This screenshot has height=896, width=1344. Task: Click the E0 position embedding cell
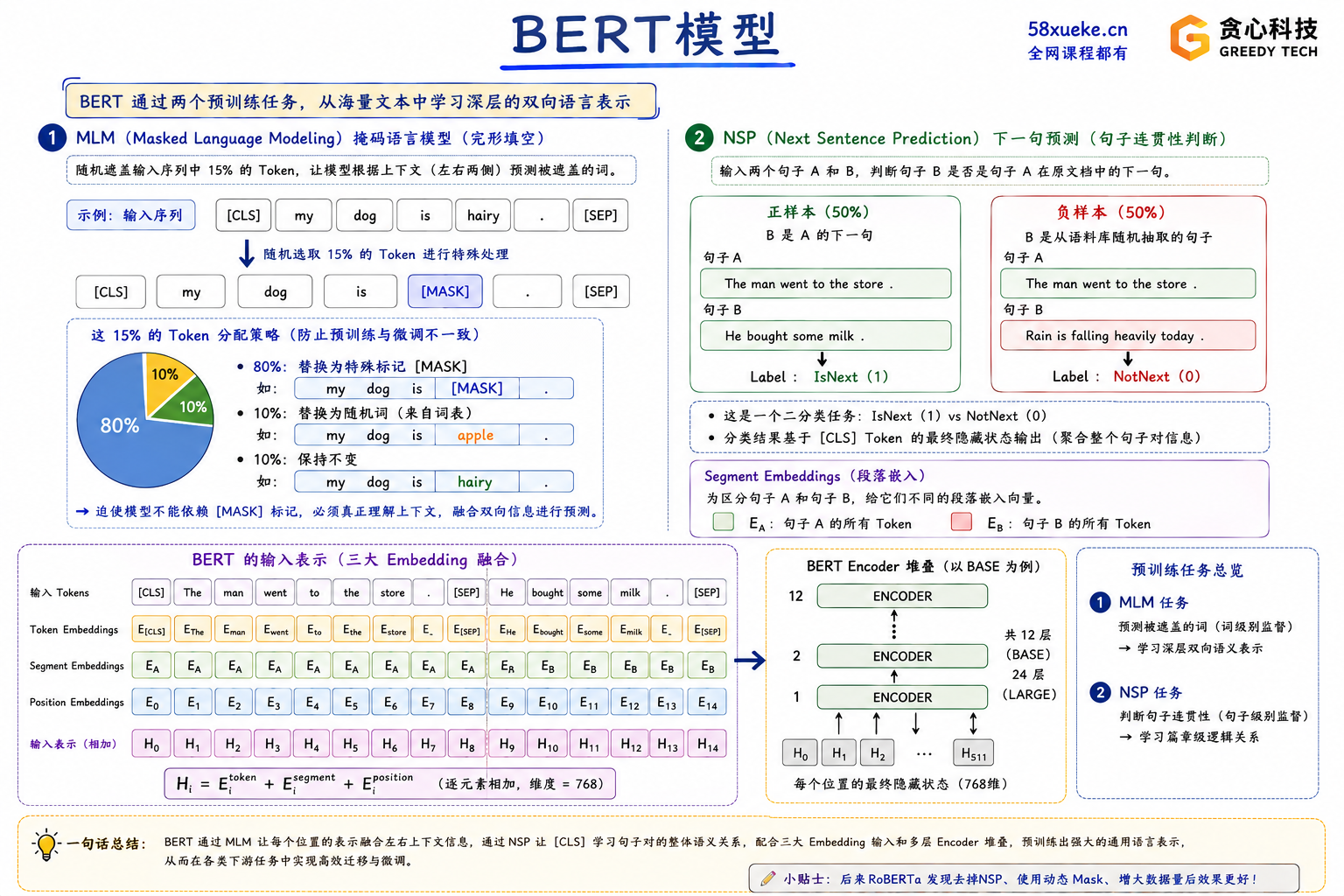coord(151,703)
